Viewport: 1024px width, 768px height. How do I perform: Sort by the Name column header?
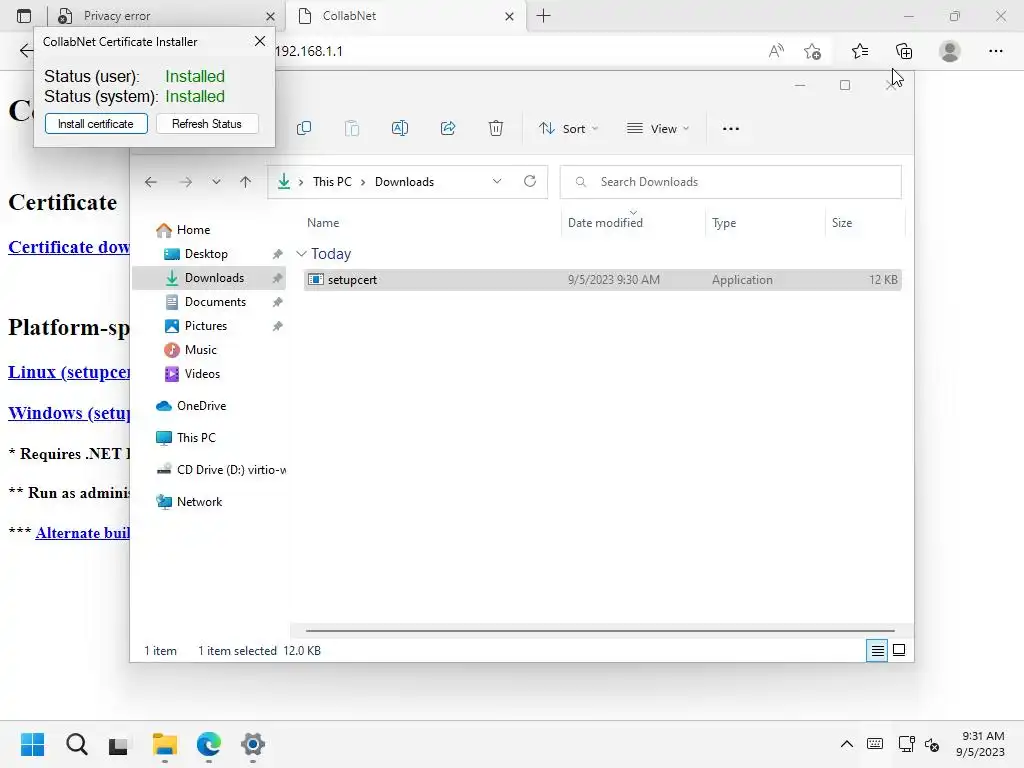[323, 223]
